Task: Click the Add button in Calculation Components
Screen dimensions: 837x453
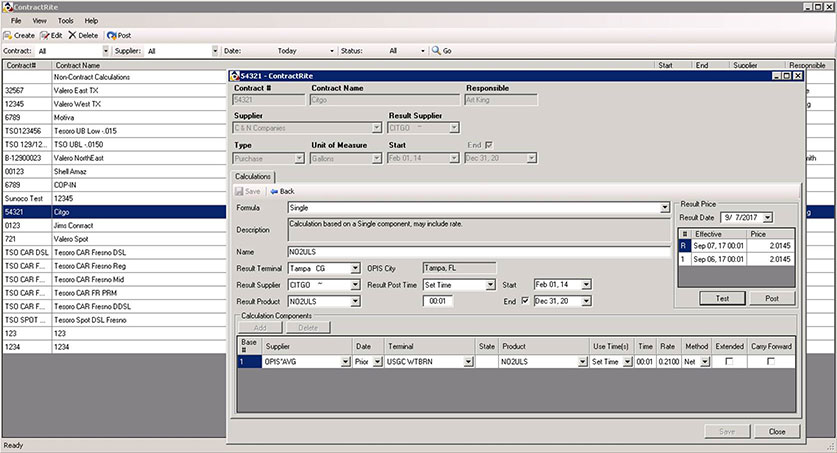Action: [260, 328]
